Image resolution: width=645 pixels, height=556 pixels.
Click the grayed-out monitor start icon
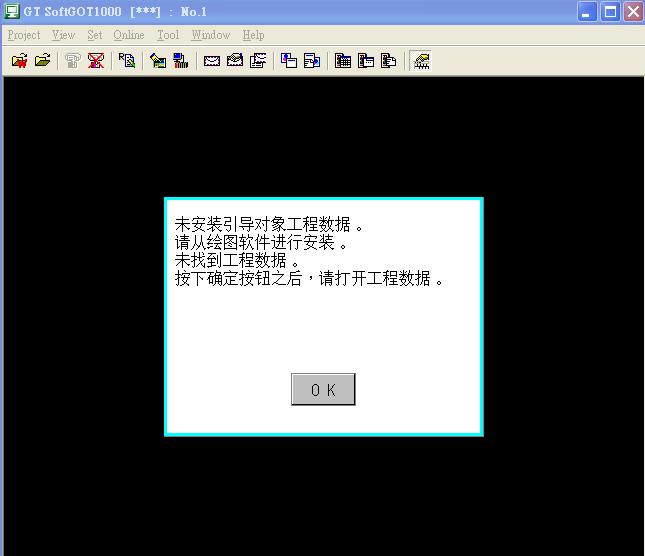73,61
